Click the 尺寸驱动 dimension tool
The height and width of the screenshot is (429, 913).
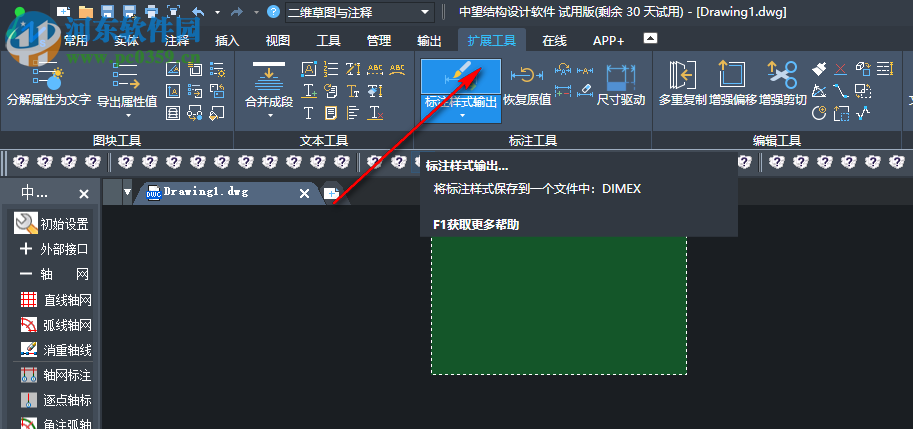point(621,84)
